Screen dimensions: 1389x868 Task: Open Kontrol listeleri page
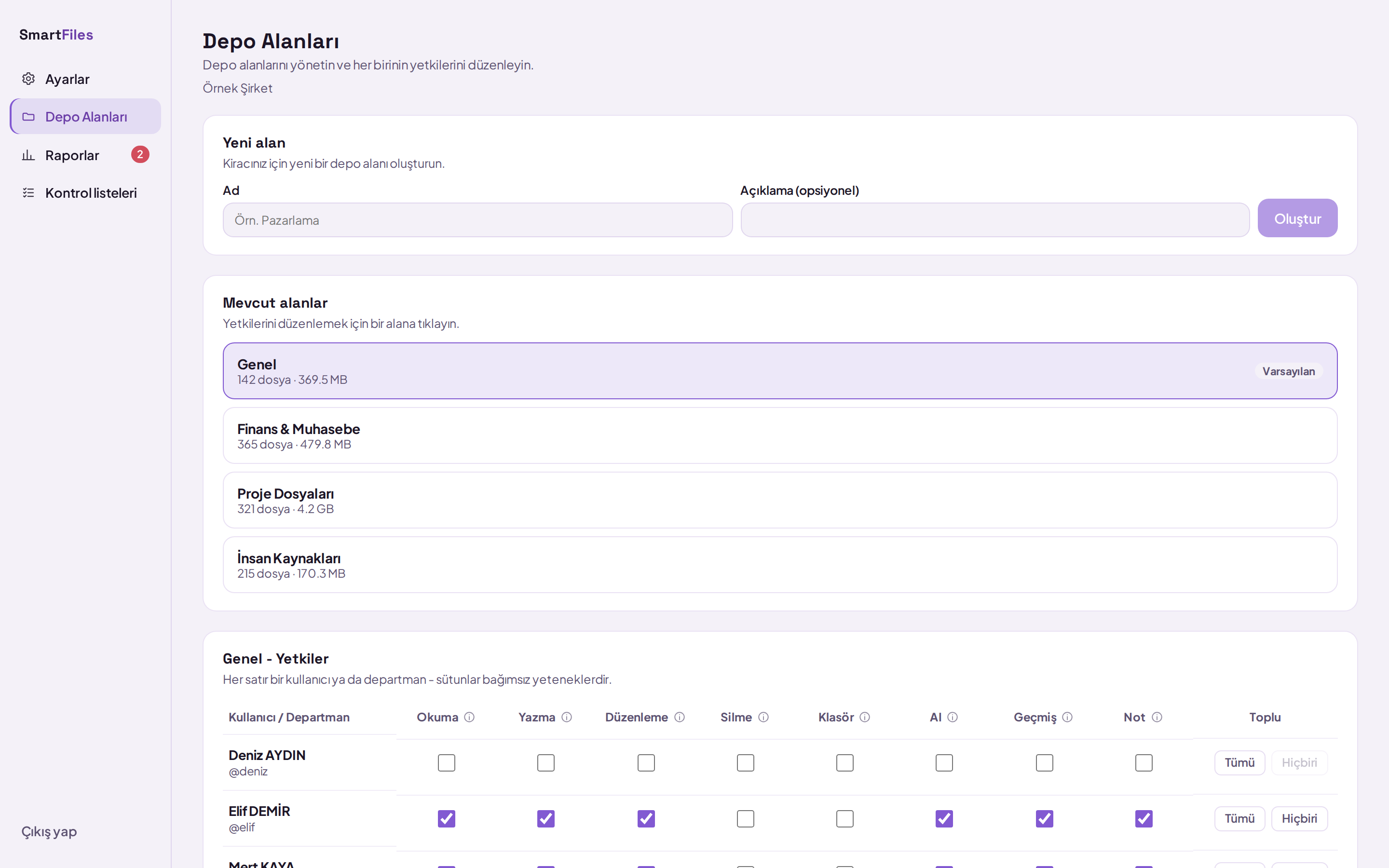(x=85, y=193)
